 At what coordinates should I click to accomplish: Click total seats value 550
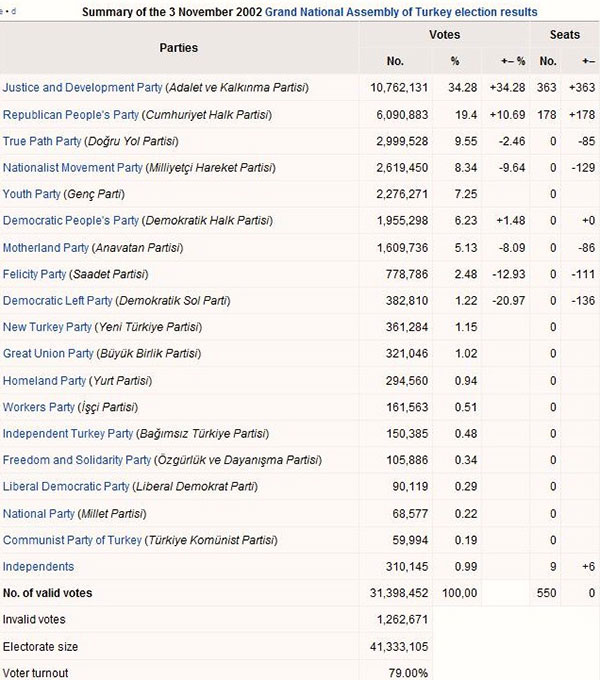point(546,593)
